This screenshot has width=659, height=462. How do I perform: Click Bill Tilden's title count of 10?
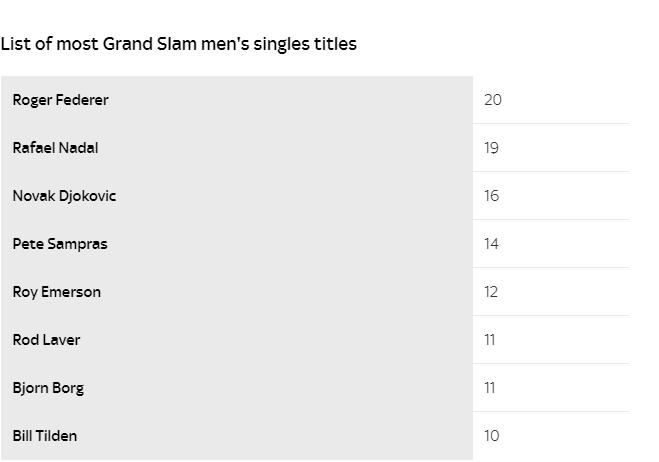tap(492, 436)
